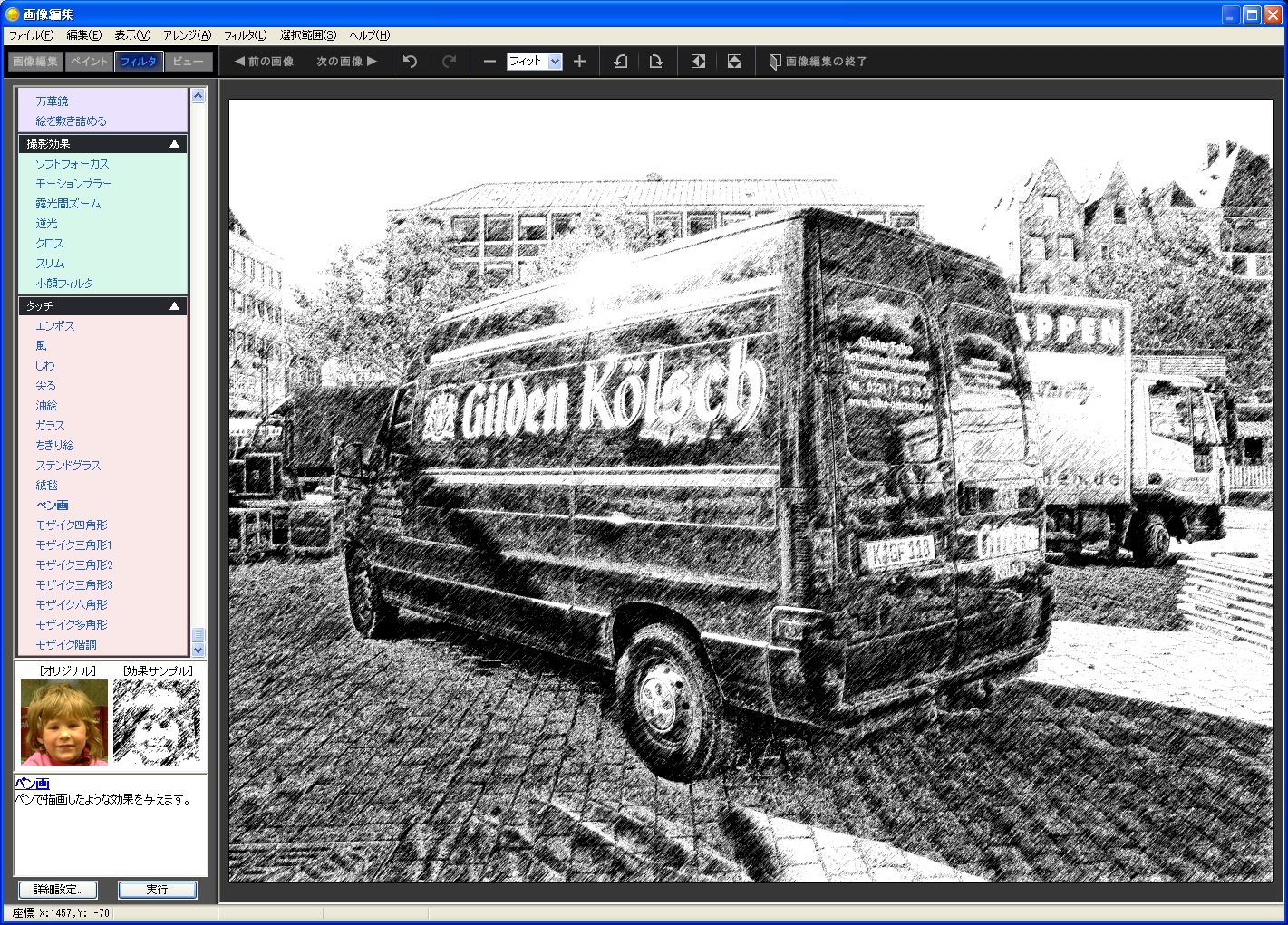Click the オリジナル preview thumbnail
Screen dimensions: 1288x925
point(63,722)
